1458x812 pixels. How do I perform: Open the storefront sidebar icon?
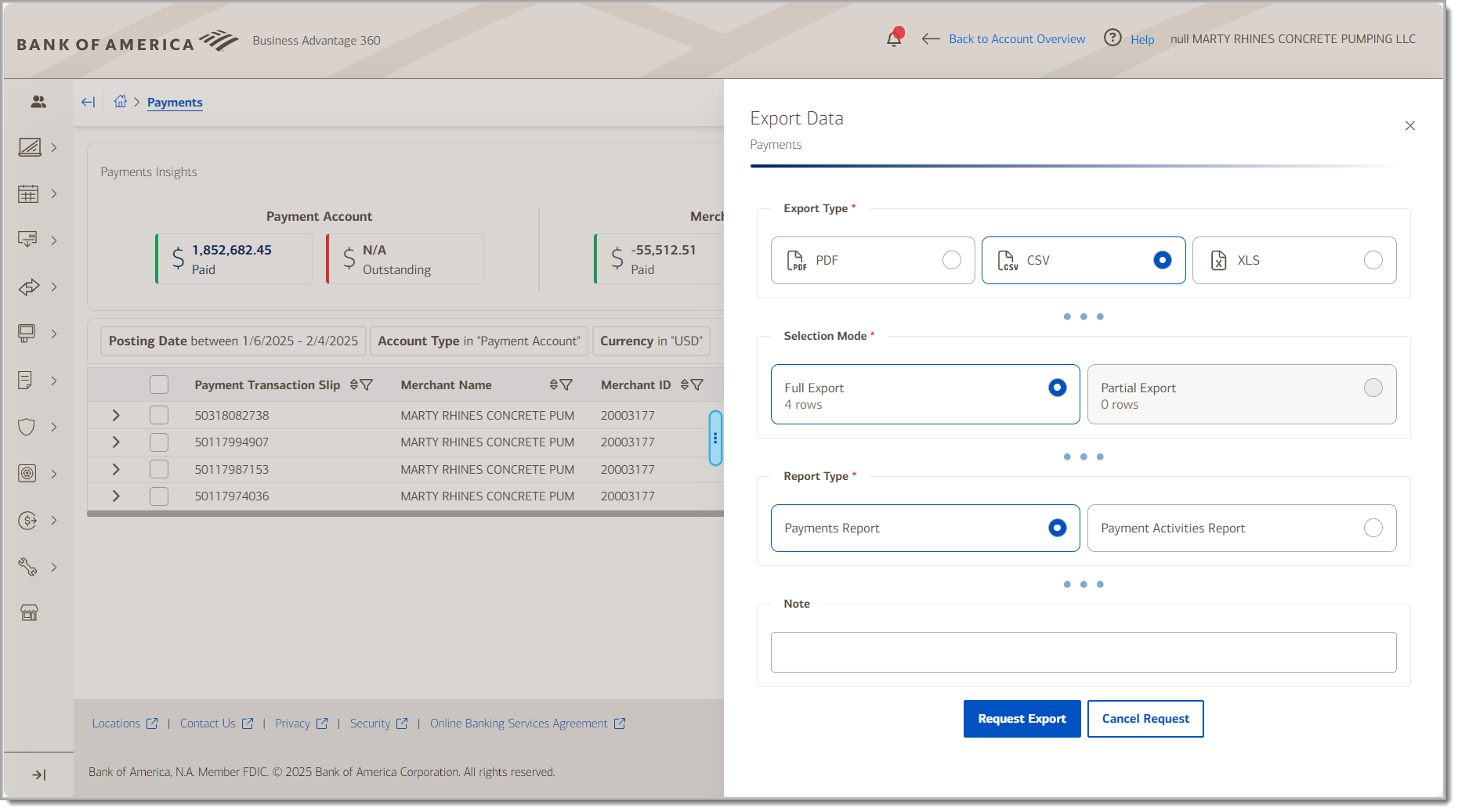pos(29,613)
